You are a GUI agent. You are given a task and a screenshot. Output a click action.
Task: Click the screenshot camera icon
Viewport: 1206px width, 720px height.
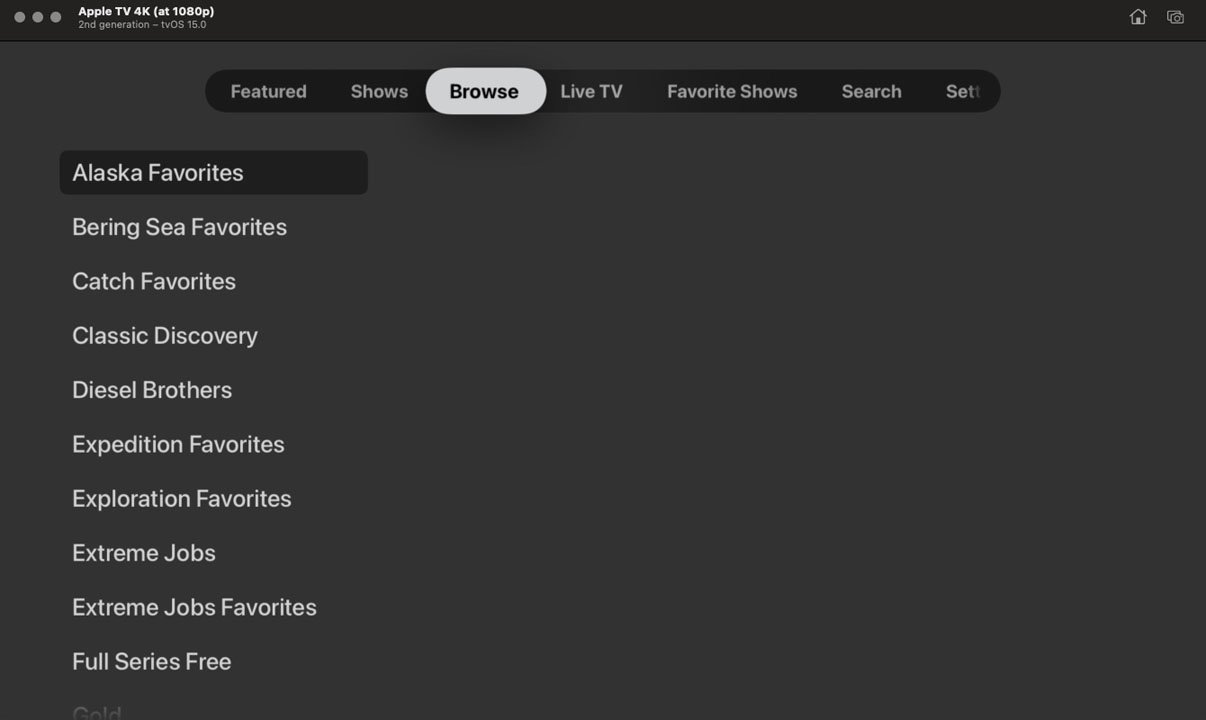[x=1175, y=17]
